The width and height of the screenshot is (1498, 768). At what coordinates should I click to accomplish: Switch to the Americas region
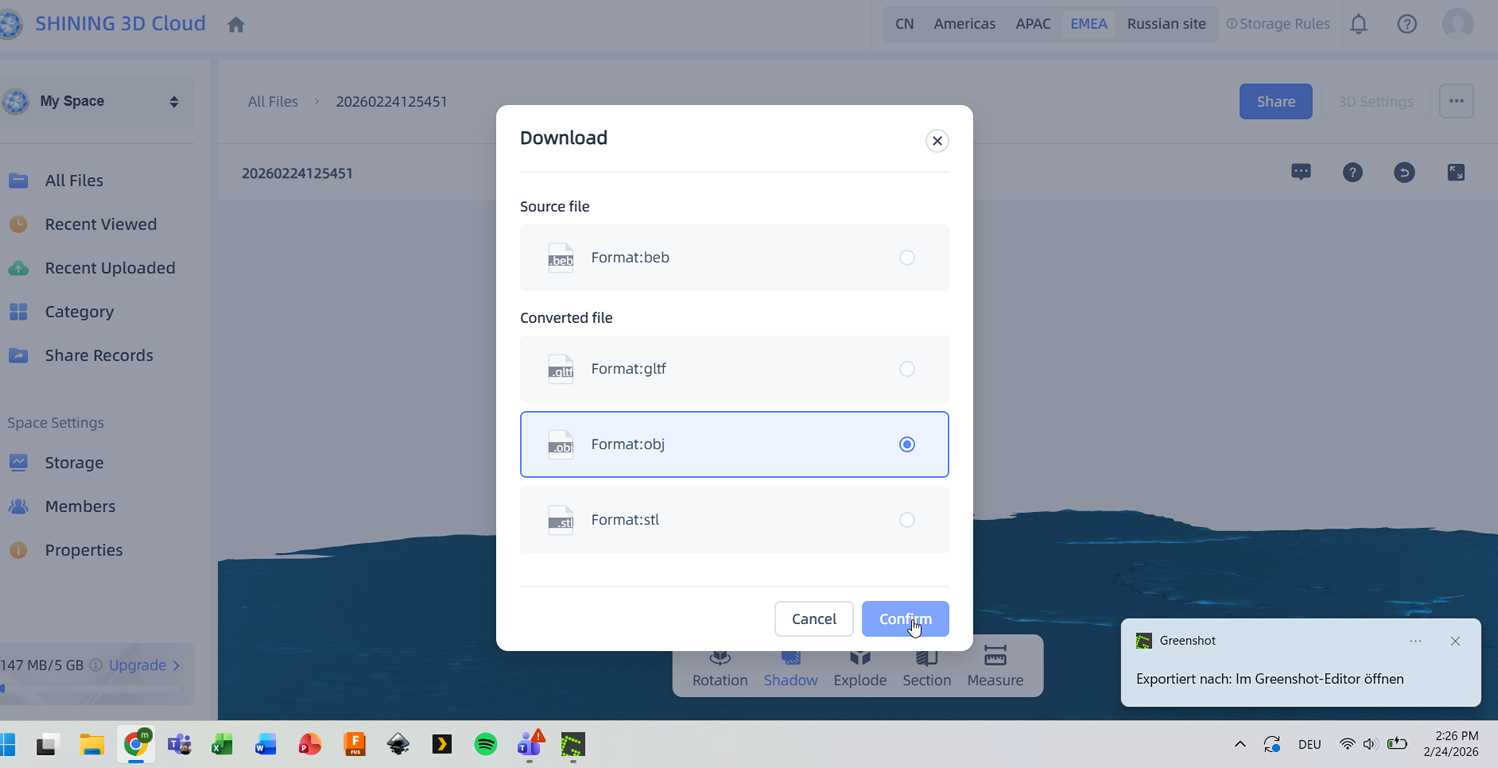(965, 24)
